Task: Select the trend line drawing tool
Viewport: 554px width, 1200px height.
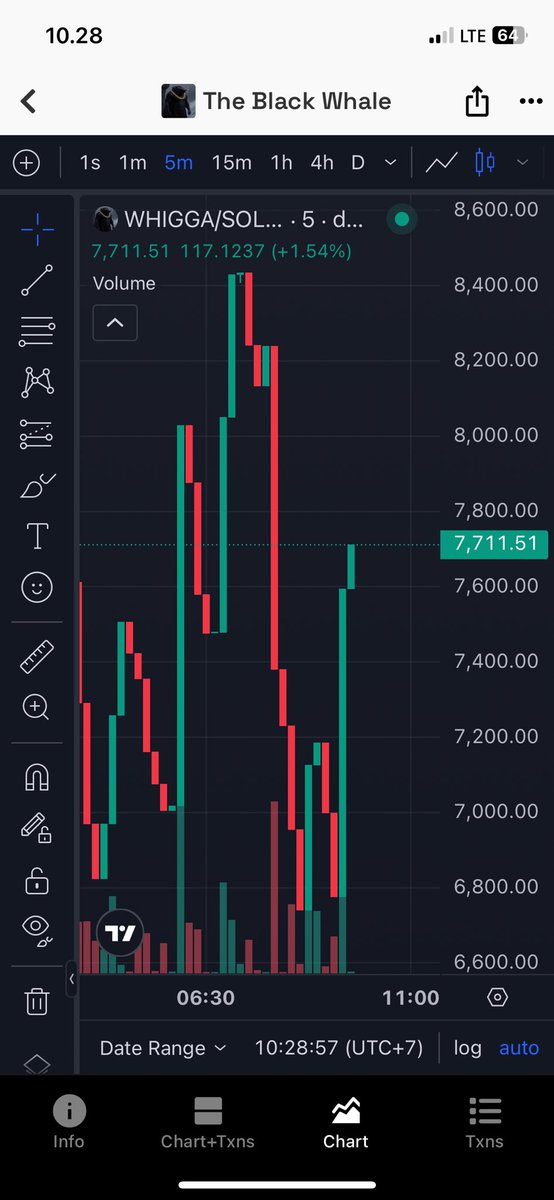Action: [37, 280]
